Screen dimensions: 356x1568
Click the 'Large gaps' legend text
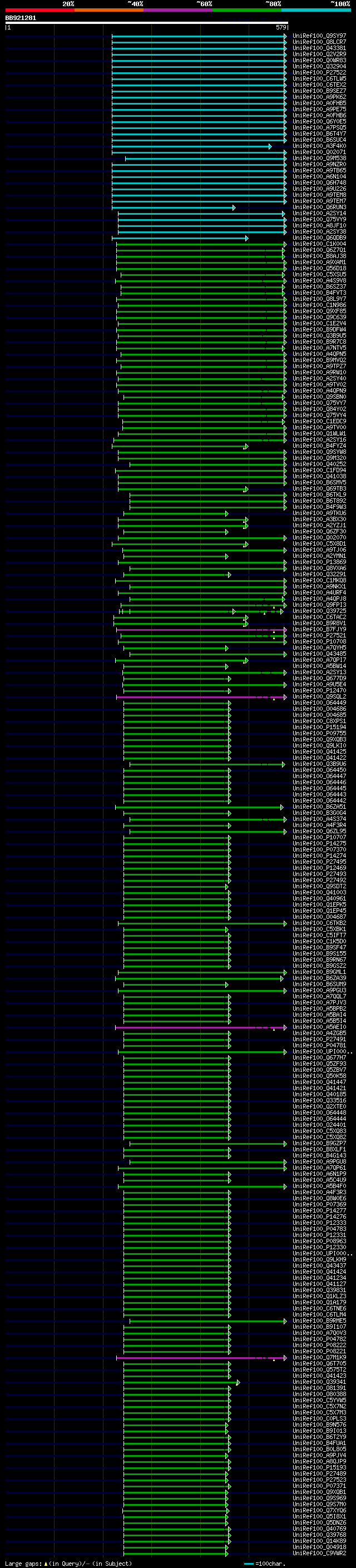point(24,1564)
